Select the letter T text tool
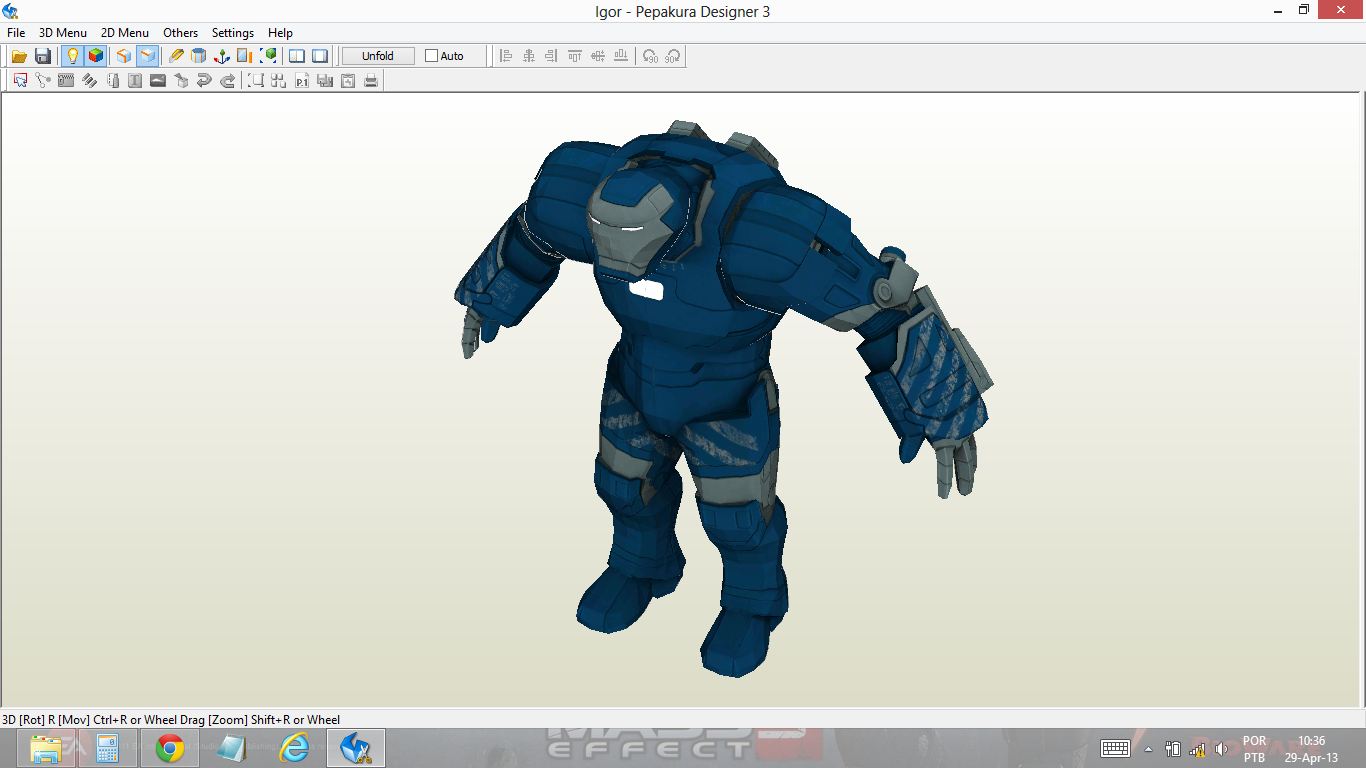 [135, 80]
